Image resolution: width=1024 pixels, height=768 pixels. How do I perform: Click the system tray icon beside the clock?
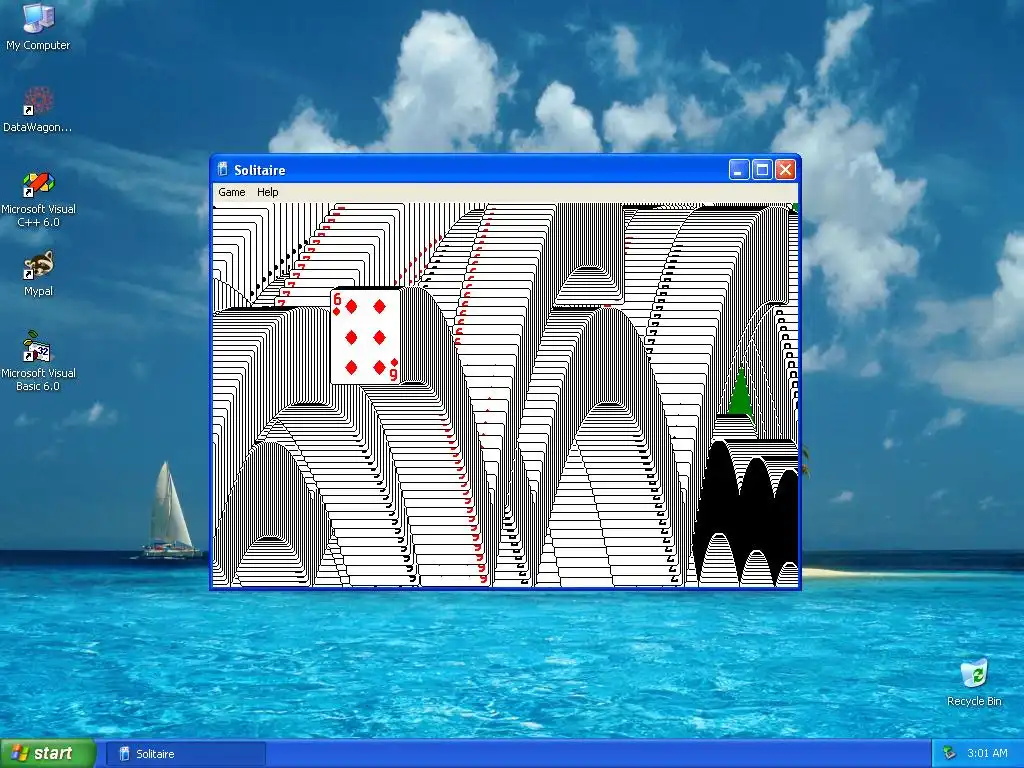click(x=950, y=754)
